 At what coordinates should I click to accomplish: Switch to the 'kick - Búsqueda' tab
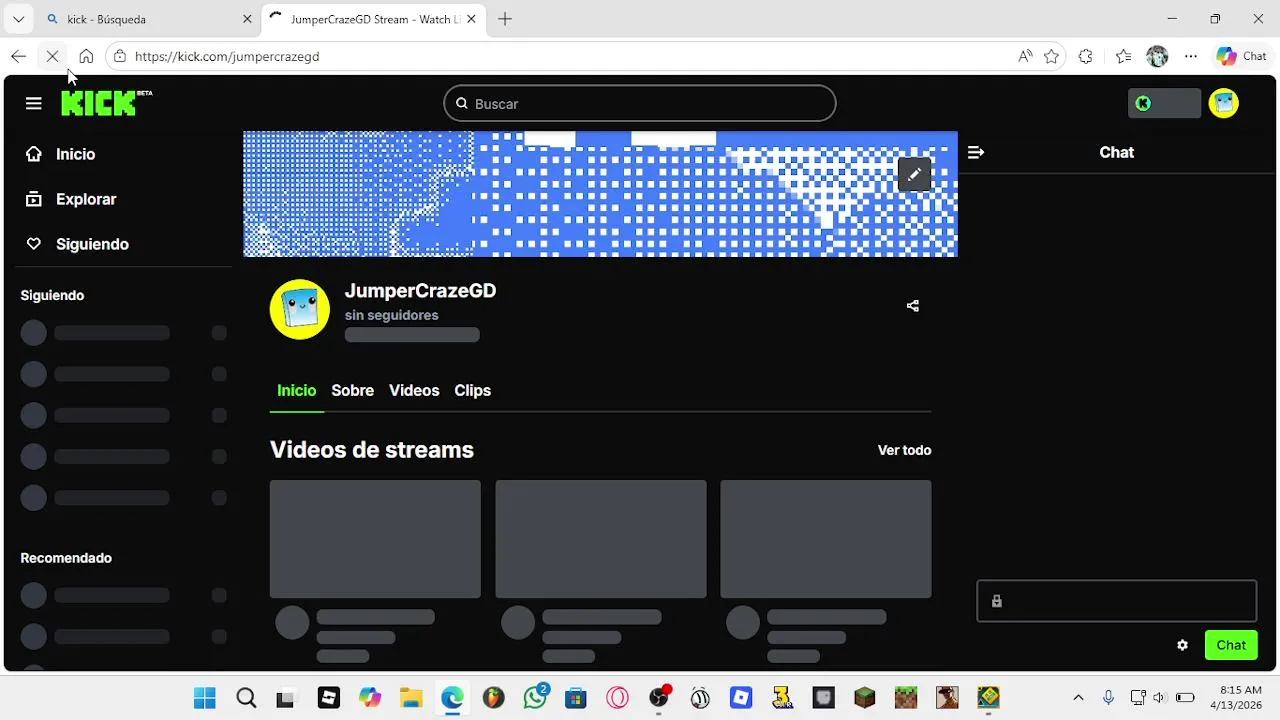(x=150, y=19)
